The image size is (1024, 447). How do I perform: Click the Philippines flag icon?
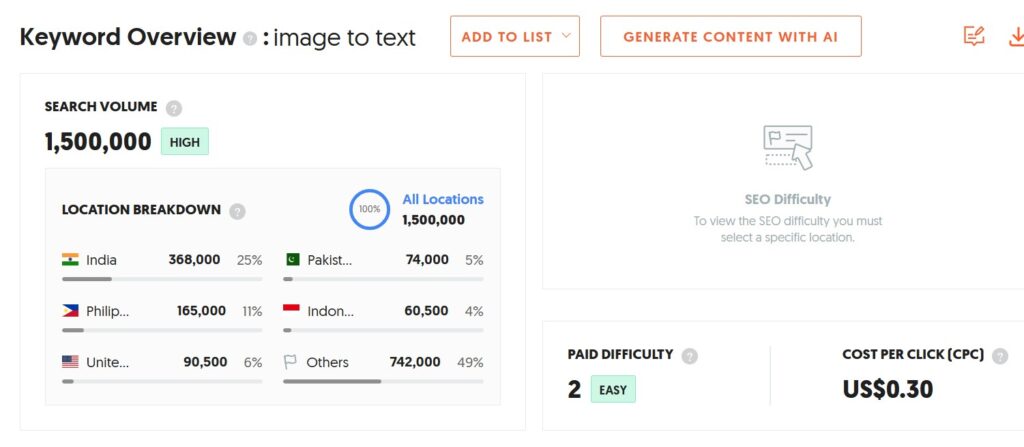[71, 311]
